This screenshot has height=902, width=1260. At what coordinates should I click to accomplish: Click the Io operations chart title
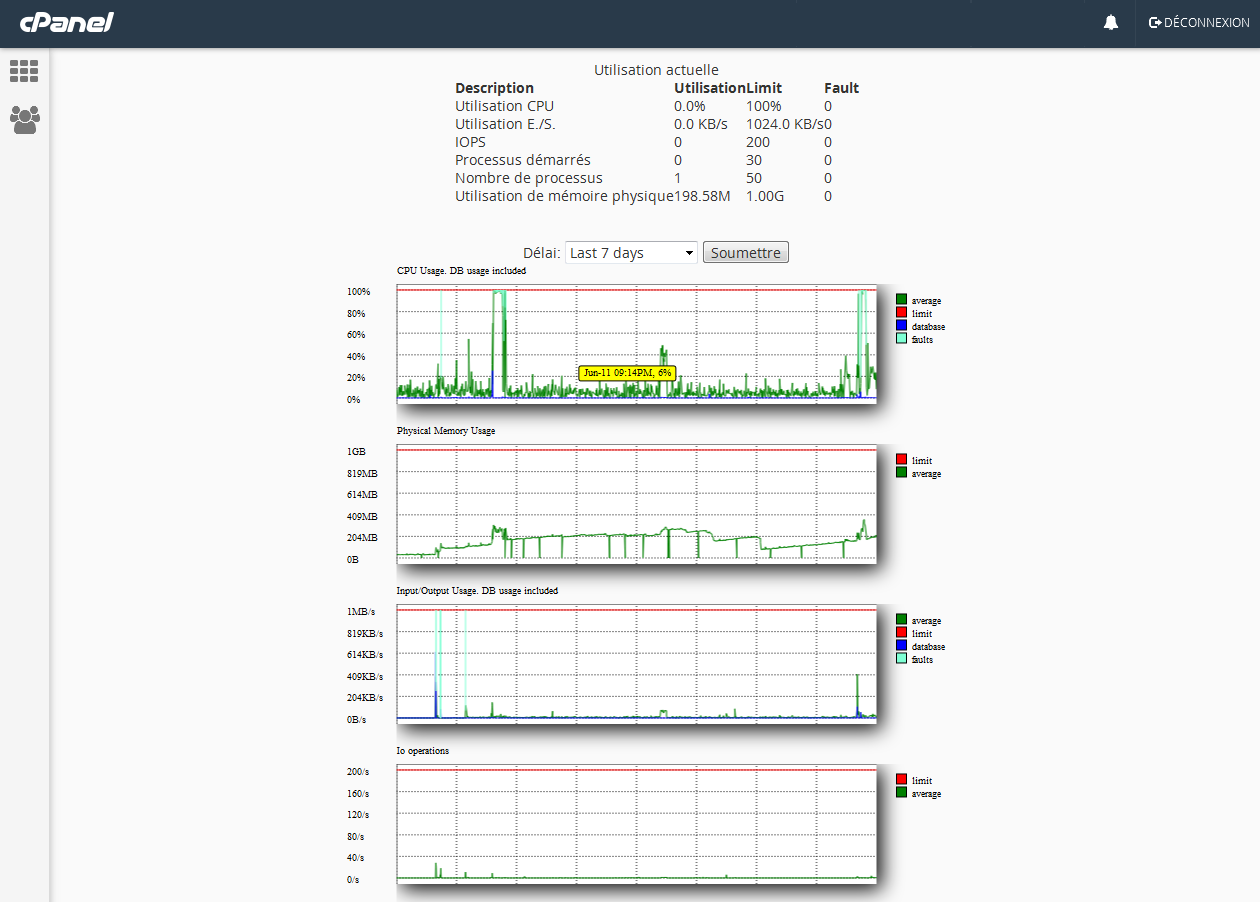[423, 751]
